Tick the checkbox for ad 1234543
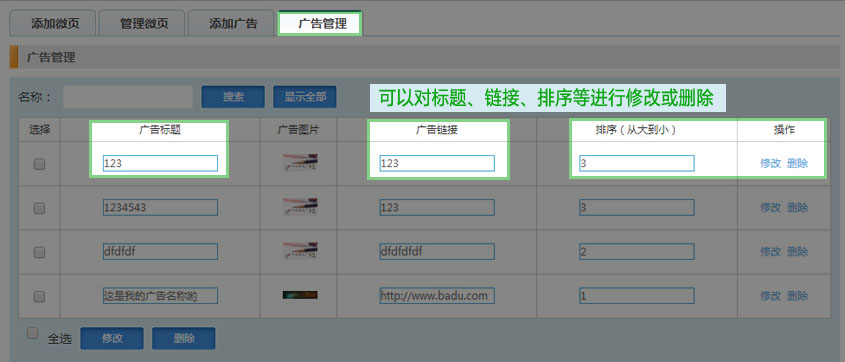This screenshot has height=362, width=845. 39,208
